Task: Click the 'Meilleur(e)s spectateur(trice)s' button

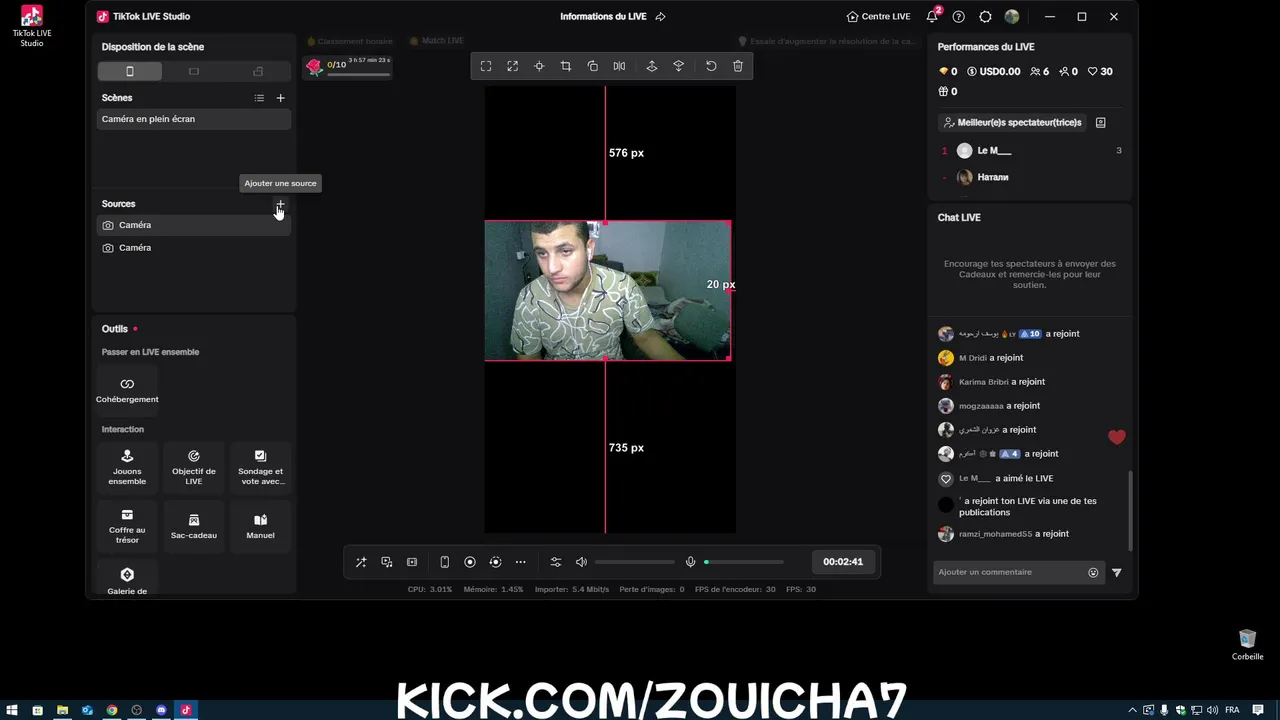Action: (1013, 122)
